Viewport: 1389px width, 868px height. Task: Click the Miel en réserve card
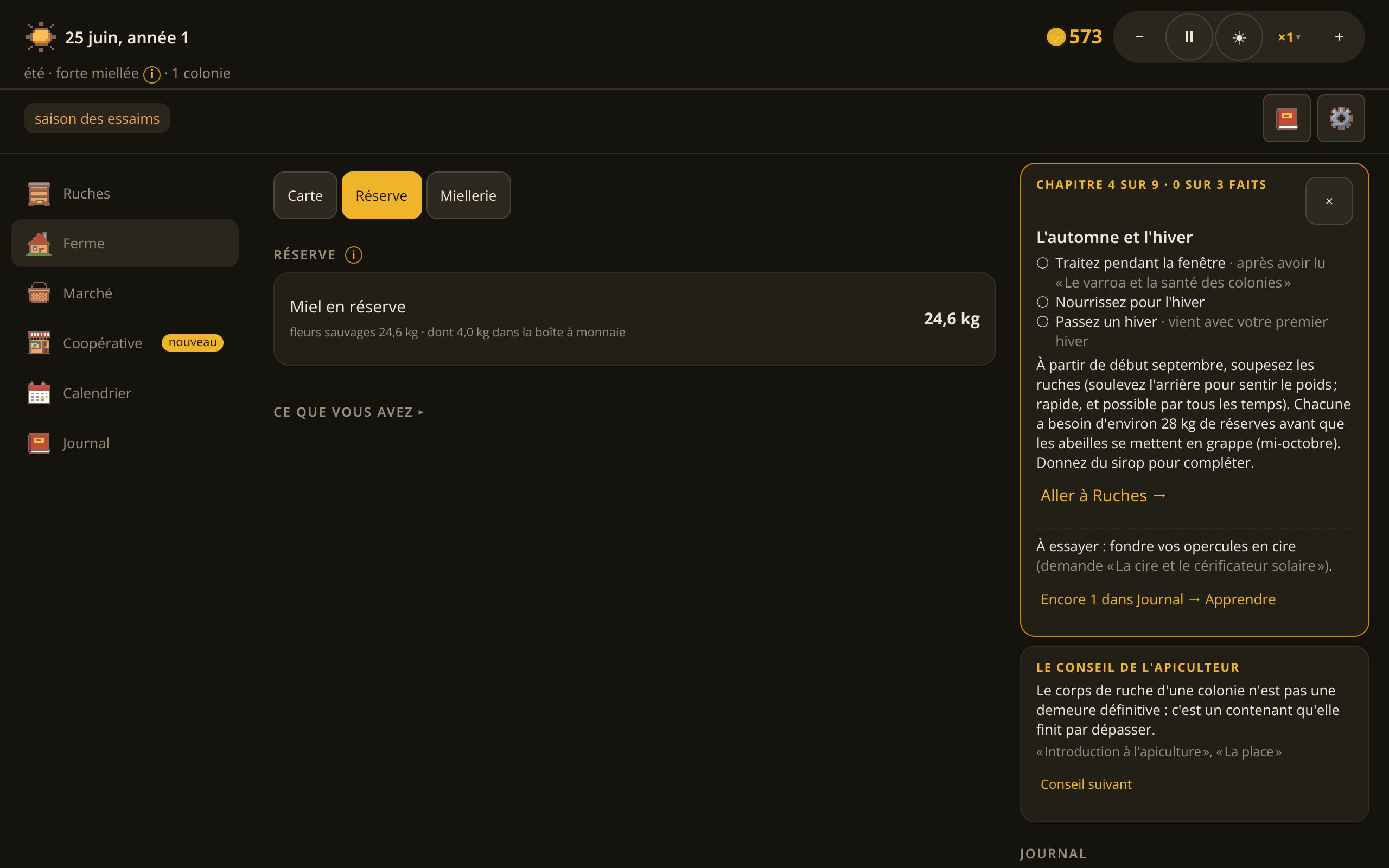(634, 318)
